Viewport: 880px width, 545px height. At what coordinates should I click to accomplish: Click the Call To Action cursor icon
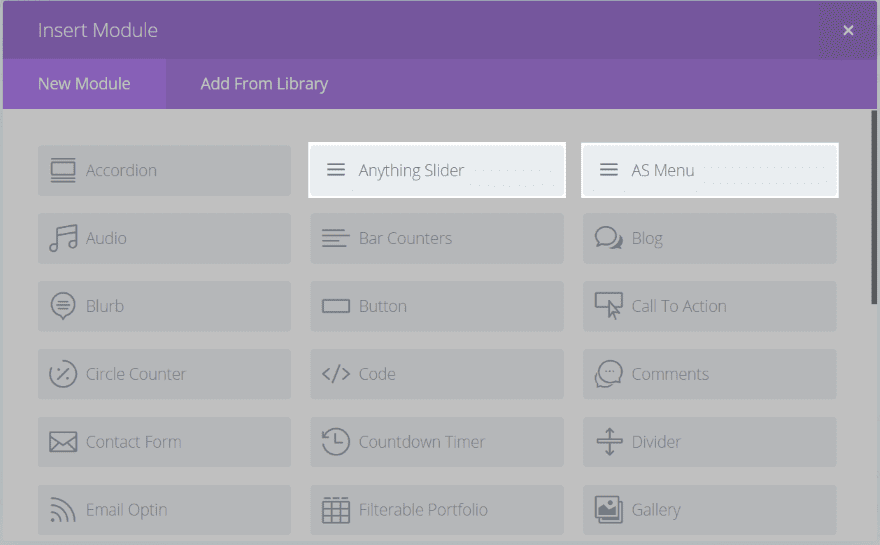(x=609, y=306)
